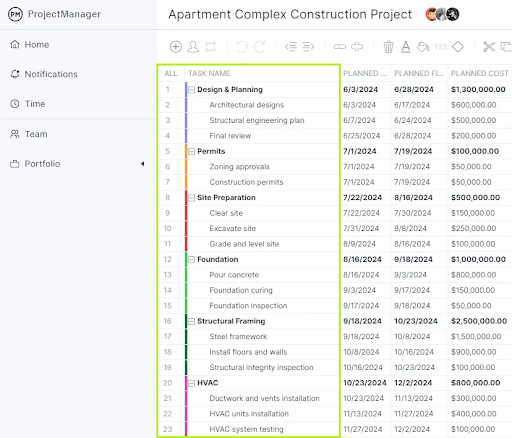Click the text color A icon
Viewport: 512px width, 438px height.
click(x=406, y=47)
